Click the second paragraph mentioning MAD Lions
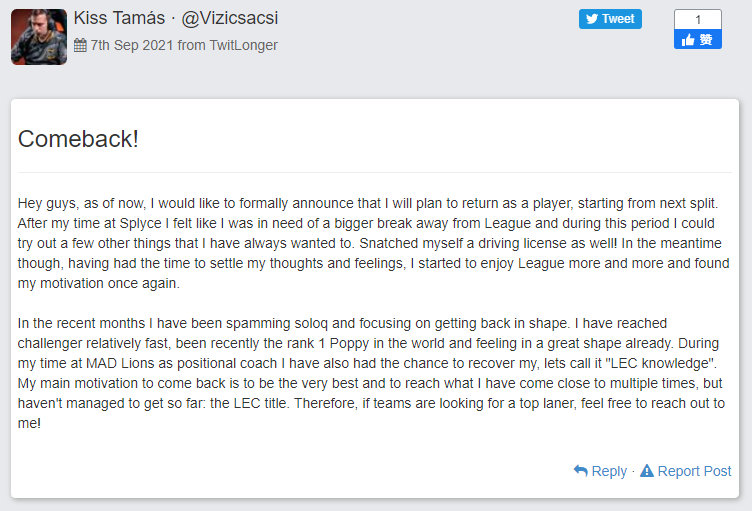This screenshot has height=511, width=752. pyautogui.click(x=371, y=373)
